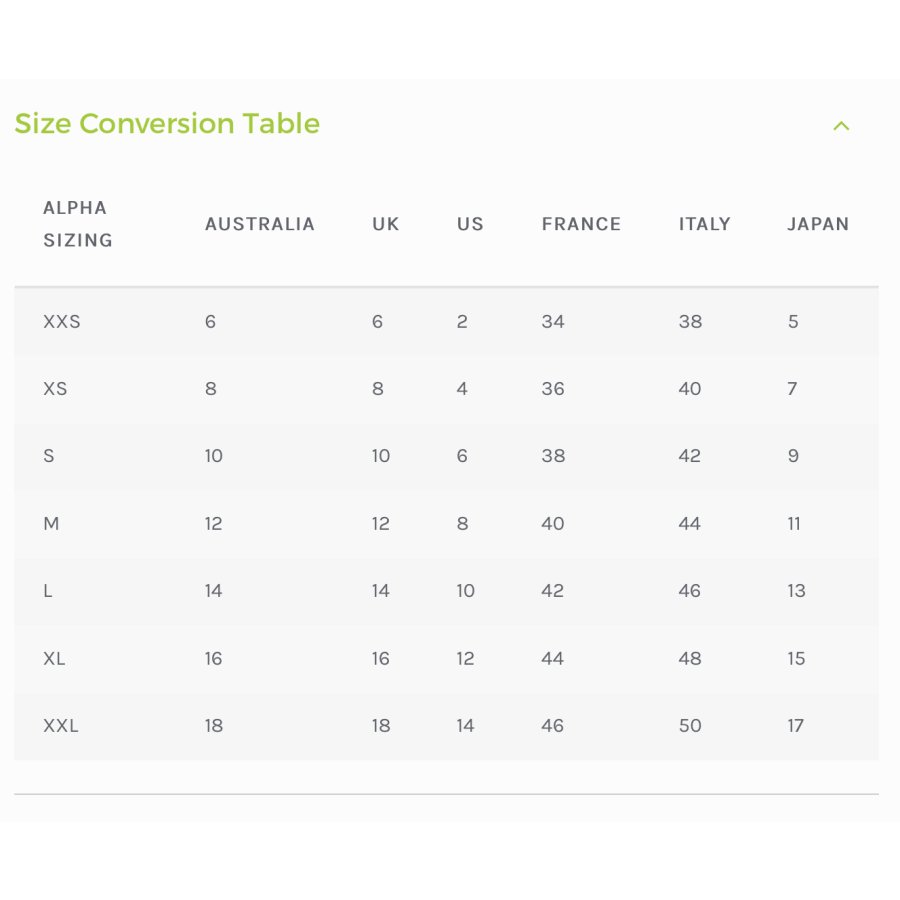Select the France column header

coord(581,224)
